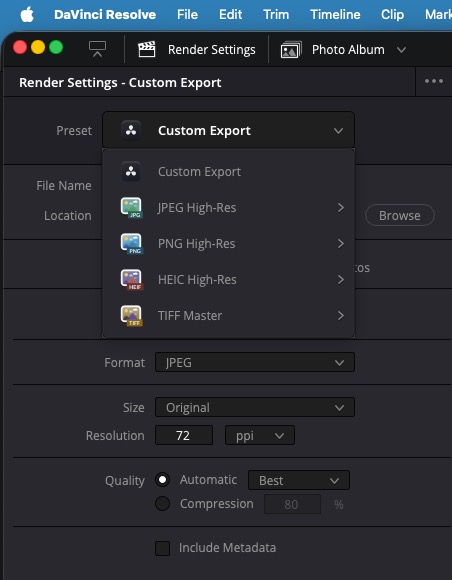Open the ppi units dropdown

(260, 435)
